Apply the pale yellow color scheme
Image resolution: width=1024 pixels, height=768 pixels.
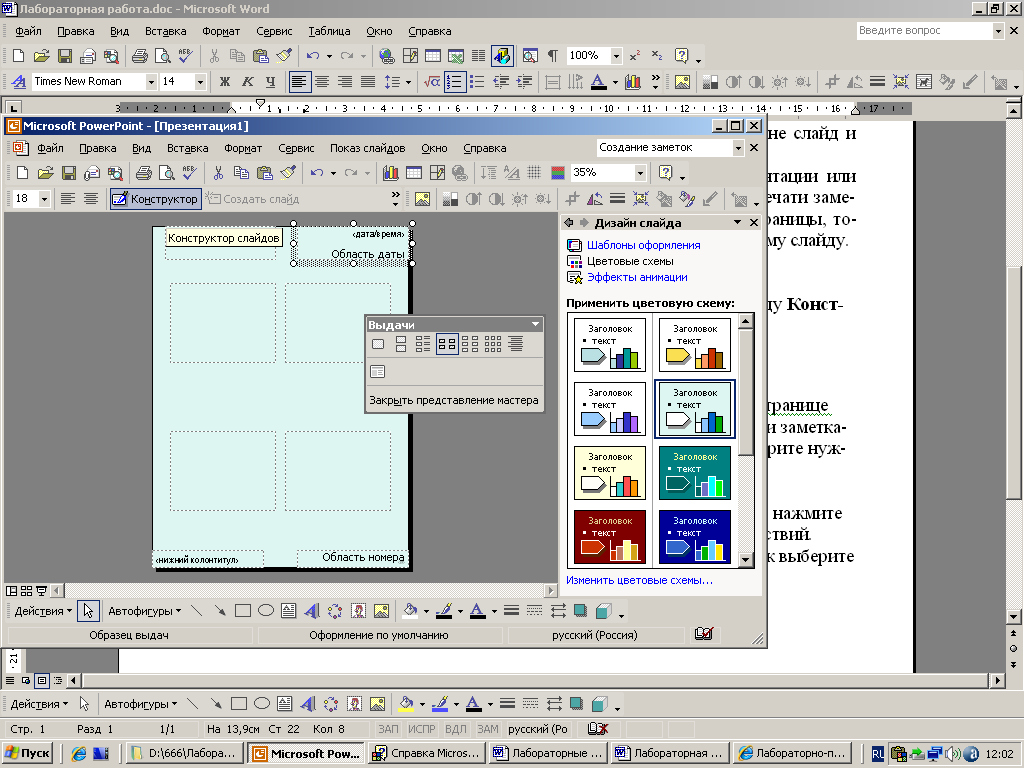pyautogui.click(x=610, y=473)
